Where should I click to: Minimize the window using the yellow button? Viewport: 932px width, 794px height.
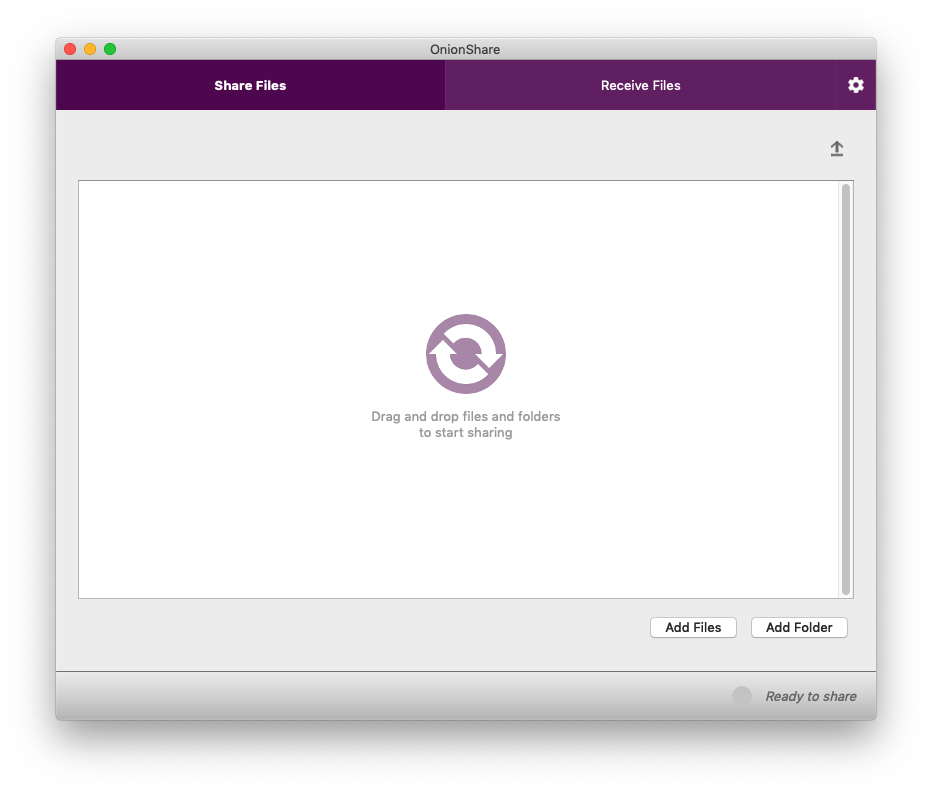tap(90, 49)
